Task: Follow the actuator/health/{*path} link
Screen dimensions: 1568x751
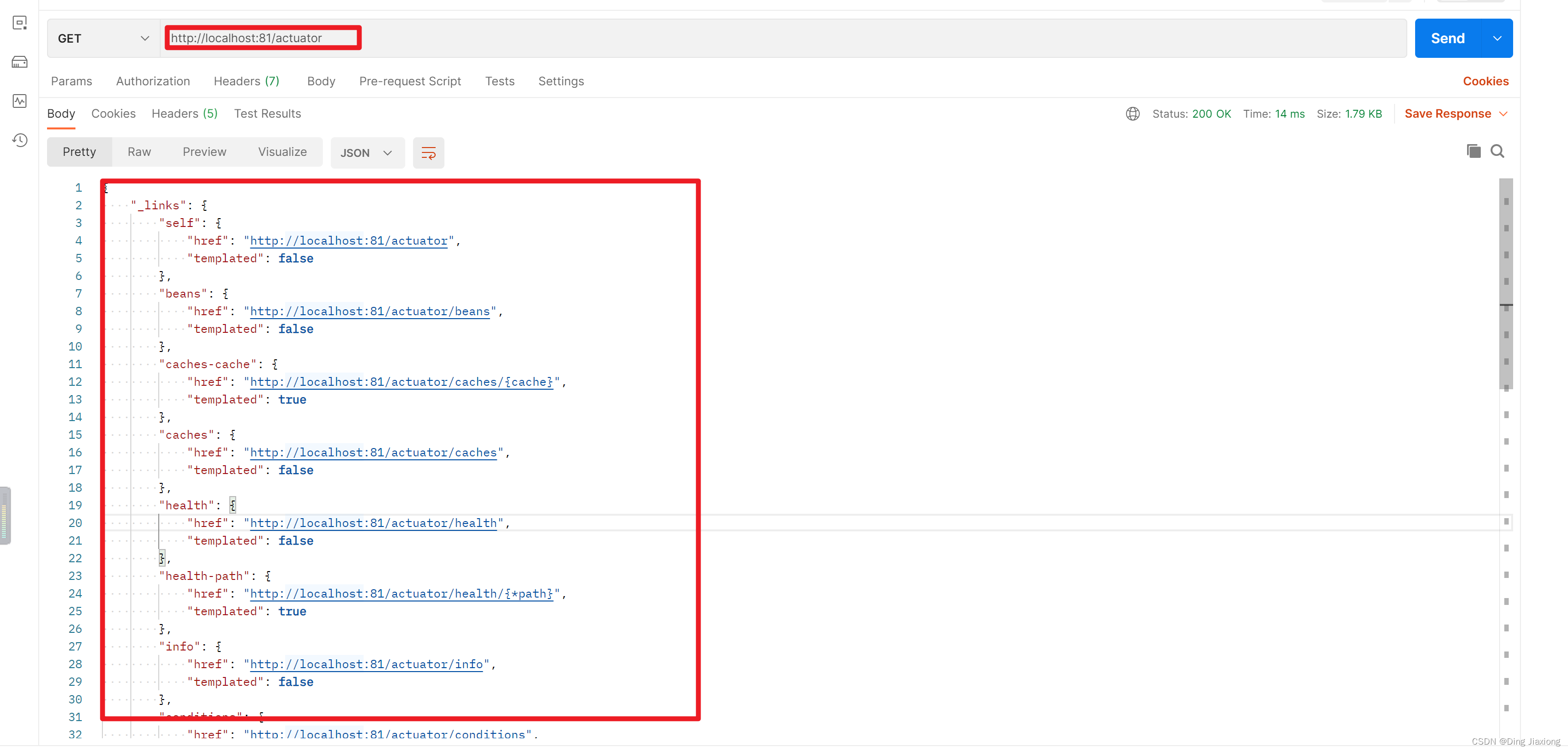Action: (x=402, y=595)
